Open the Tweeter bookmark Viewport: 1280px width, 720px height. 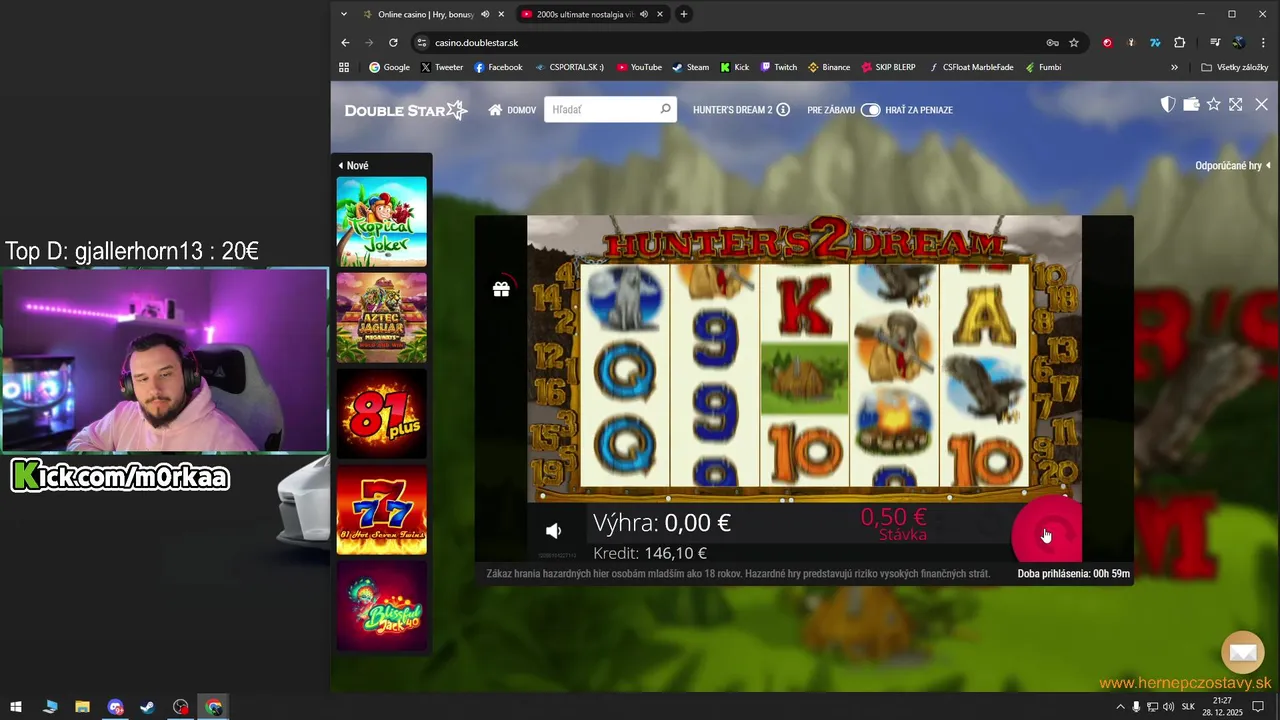pyautogui.click(x=441, y=67)
